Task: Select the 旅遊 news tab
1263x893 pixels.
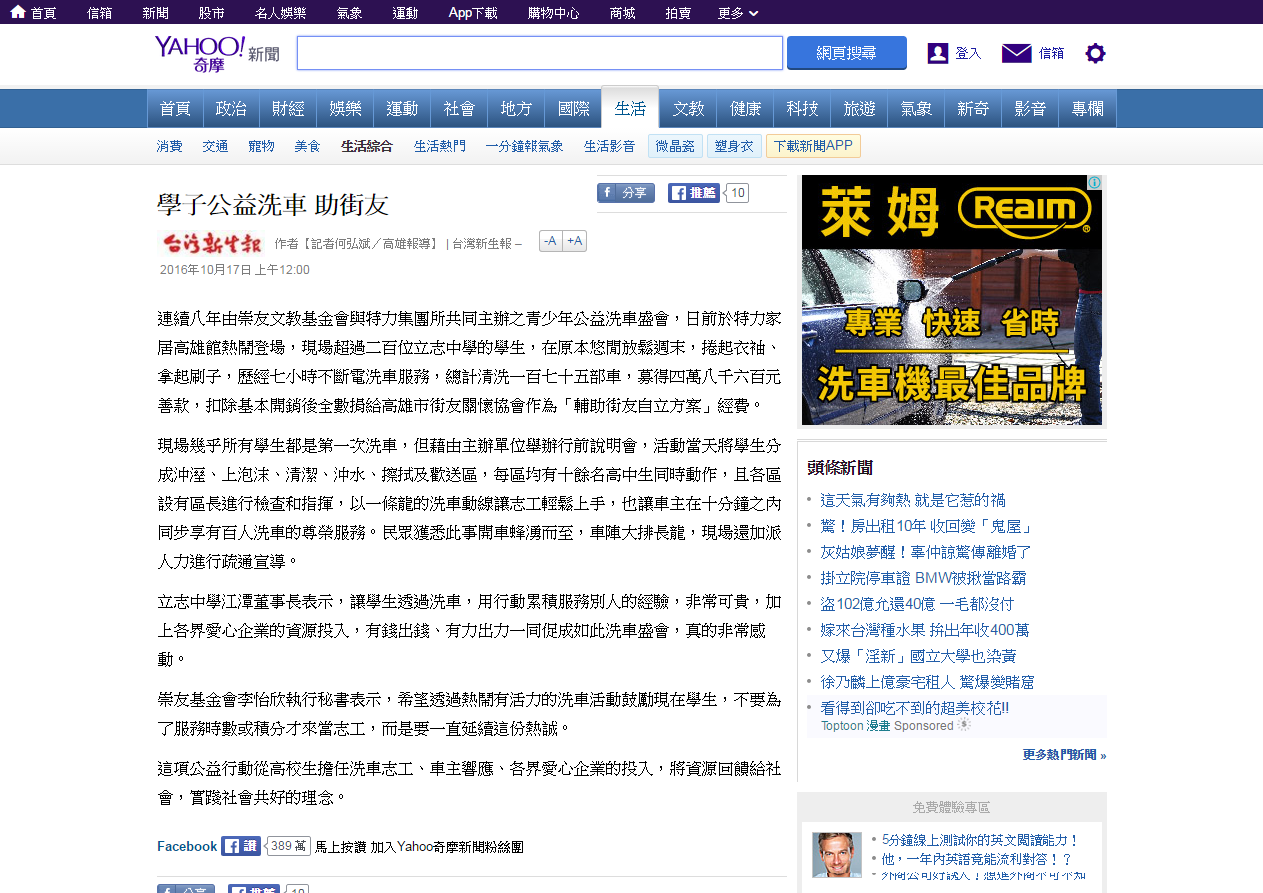Action: 859,109
